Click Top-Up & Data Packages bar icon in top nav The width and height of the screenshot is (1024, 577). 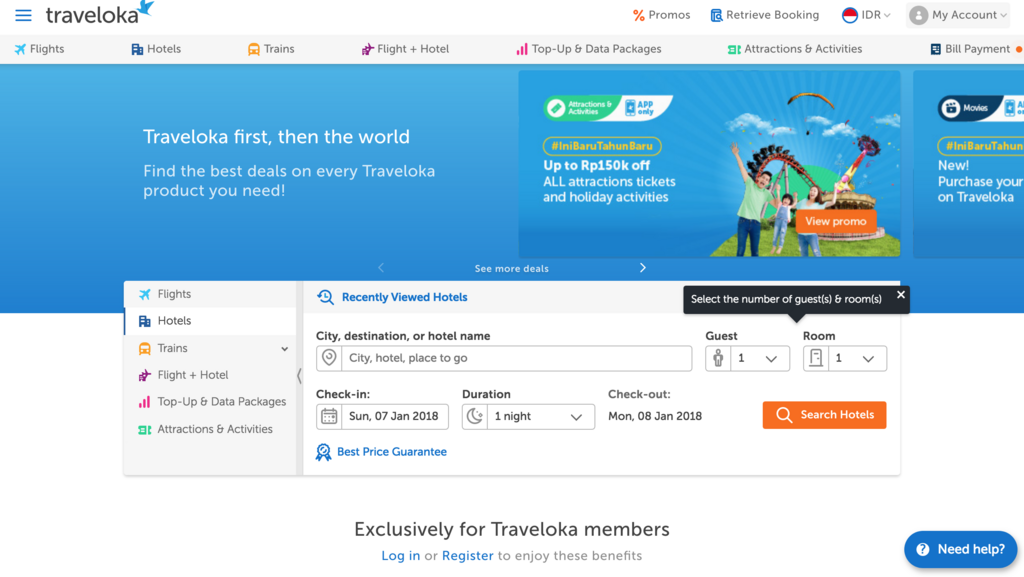[522, 49]
